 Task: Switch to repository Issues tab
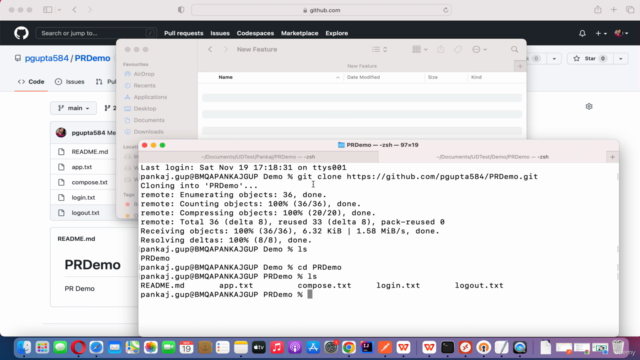(x=70, y=82)
